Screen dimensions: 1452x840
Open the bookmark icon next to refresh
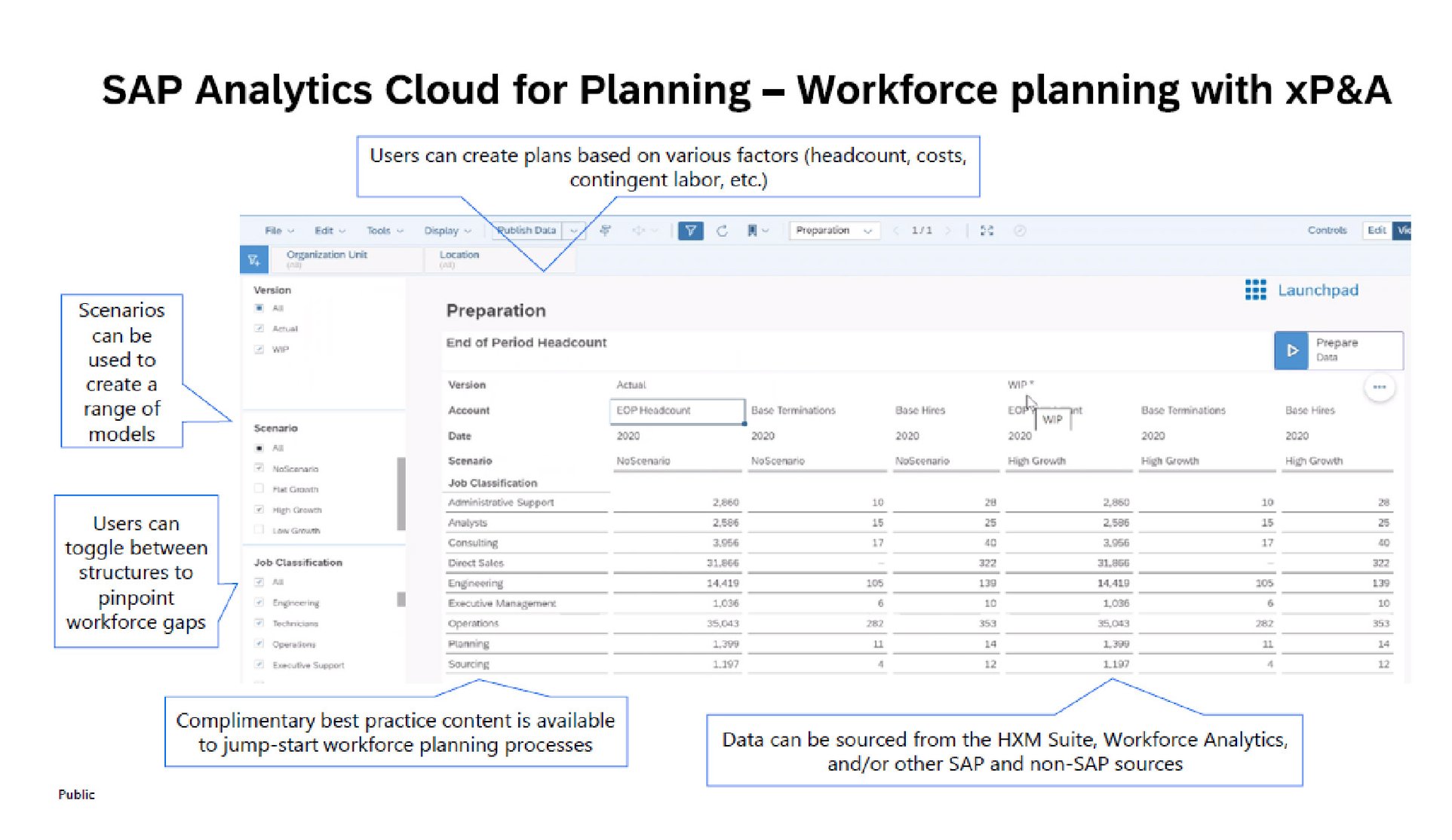(x=754, y=231)
